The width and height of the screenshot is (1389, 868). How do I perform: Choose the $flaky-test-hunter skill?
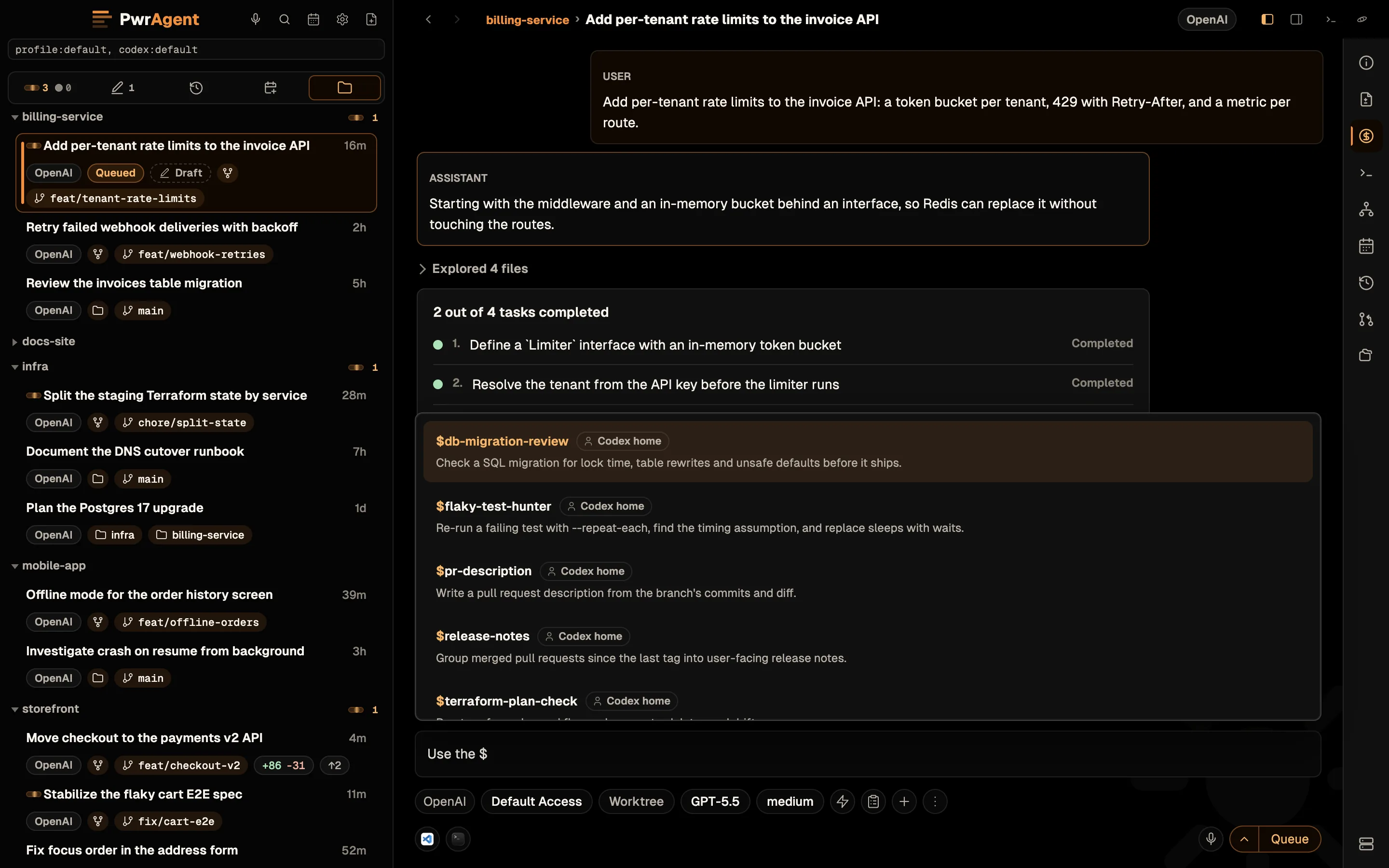point(868,516)
